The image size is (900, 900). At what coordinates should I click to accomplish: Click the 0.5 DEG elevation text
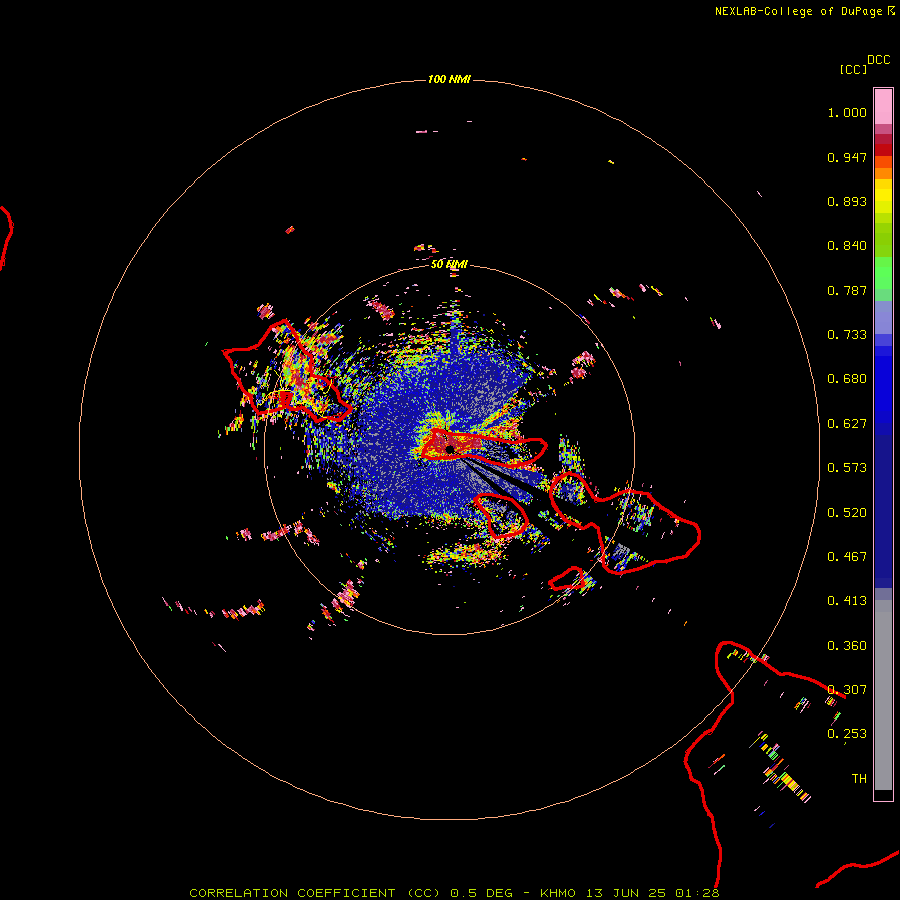point(481,893)
